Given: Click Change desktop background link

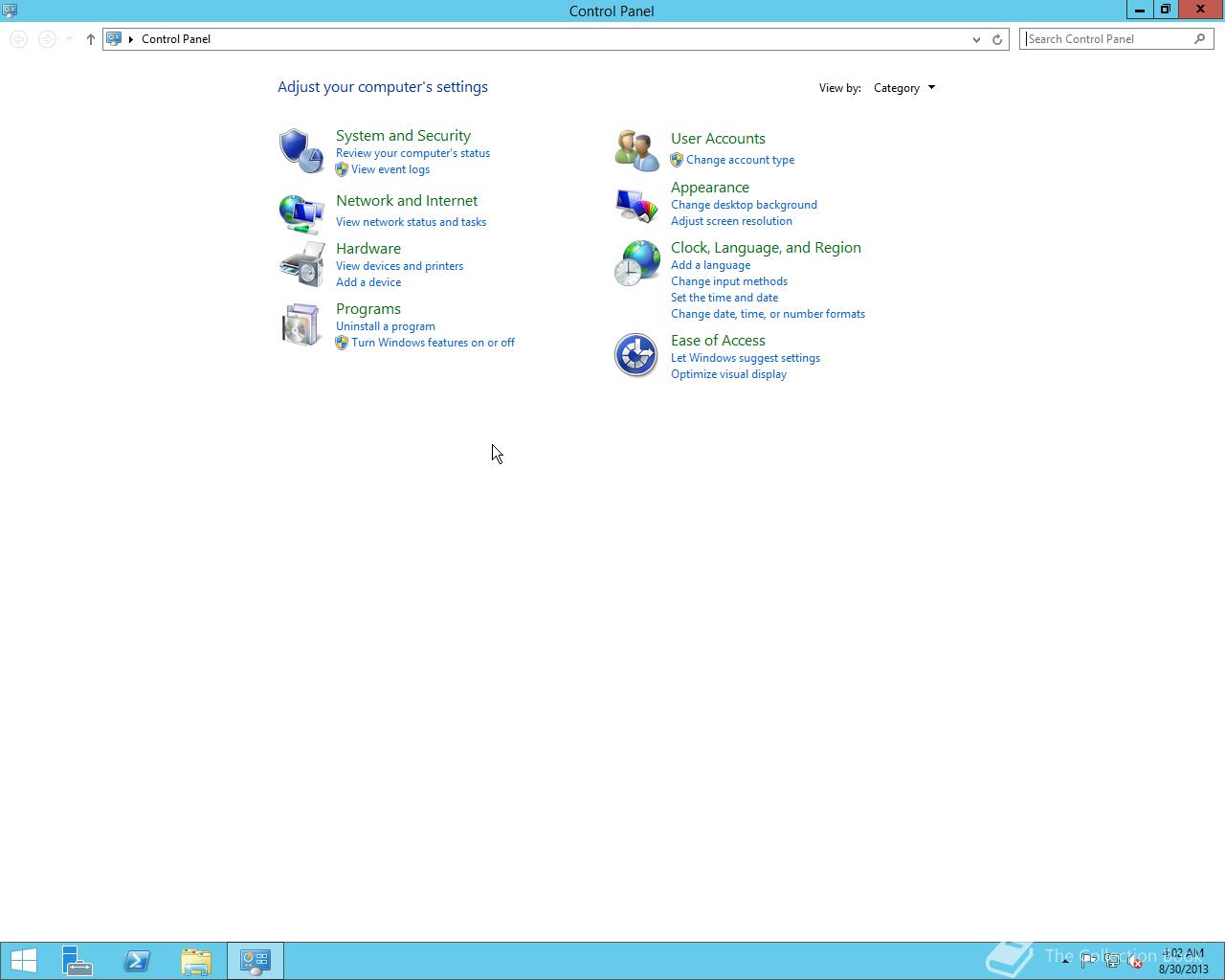Looking at the screenshot, I should point(744,205).
